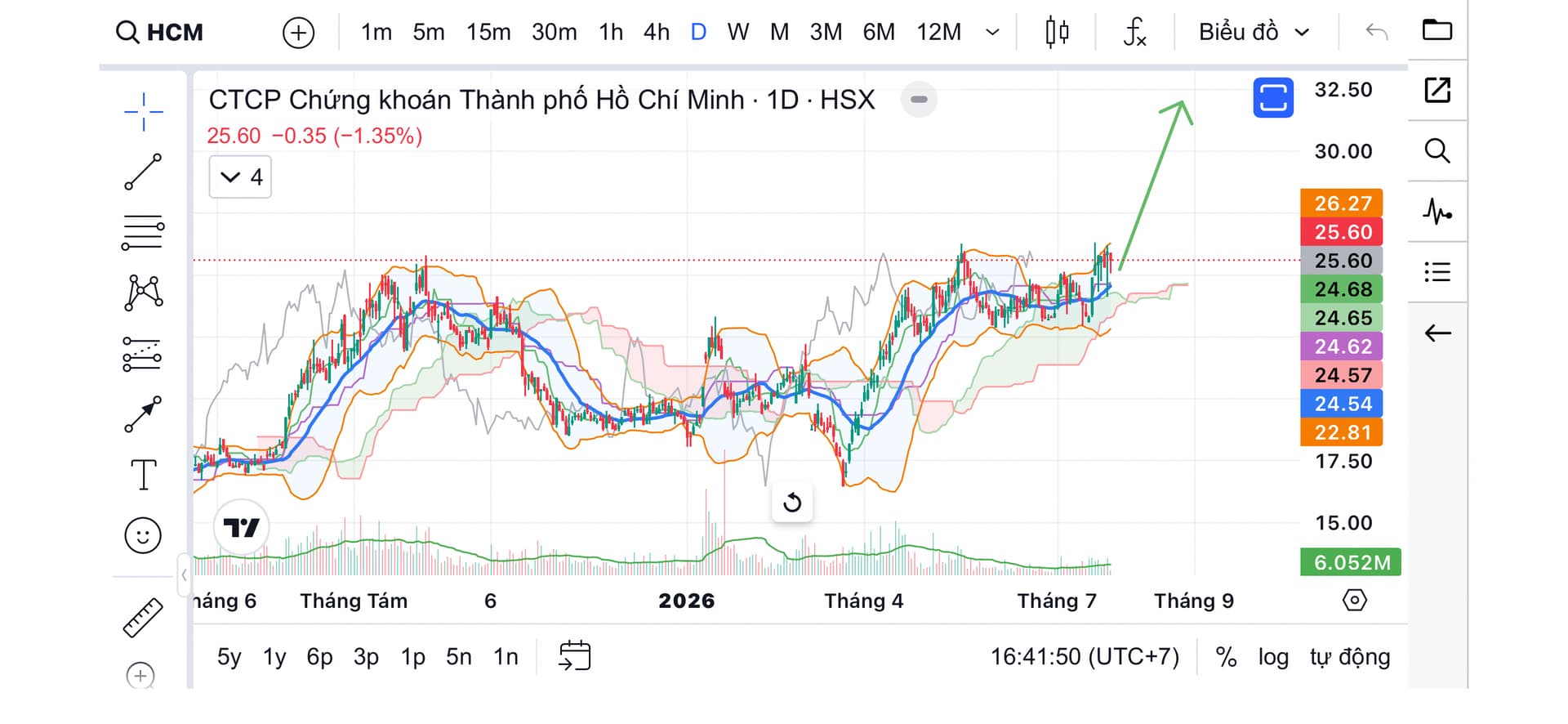This screenshot has height=724, width=1568.
Task: Click the add symbol plus icon
Action: click(x=298, y=33)
